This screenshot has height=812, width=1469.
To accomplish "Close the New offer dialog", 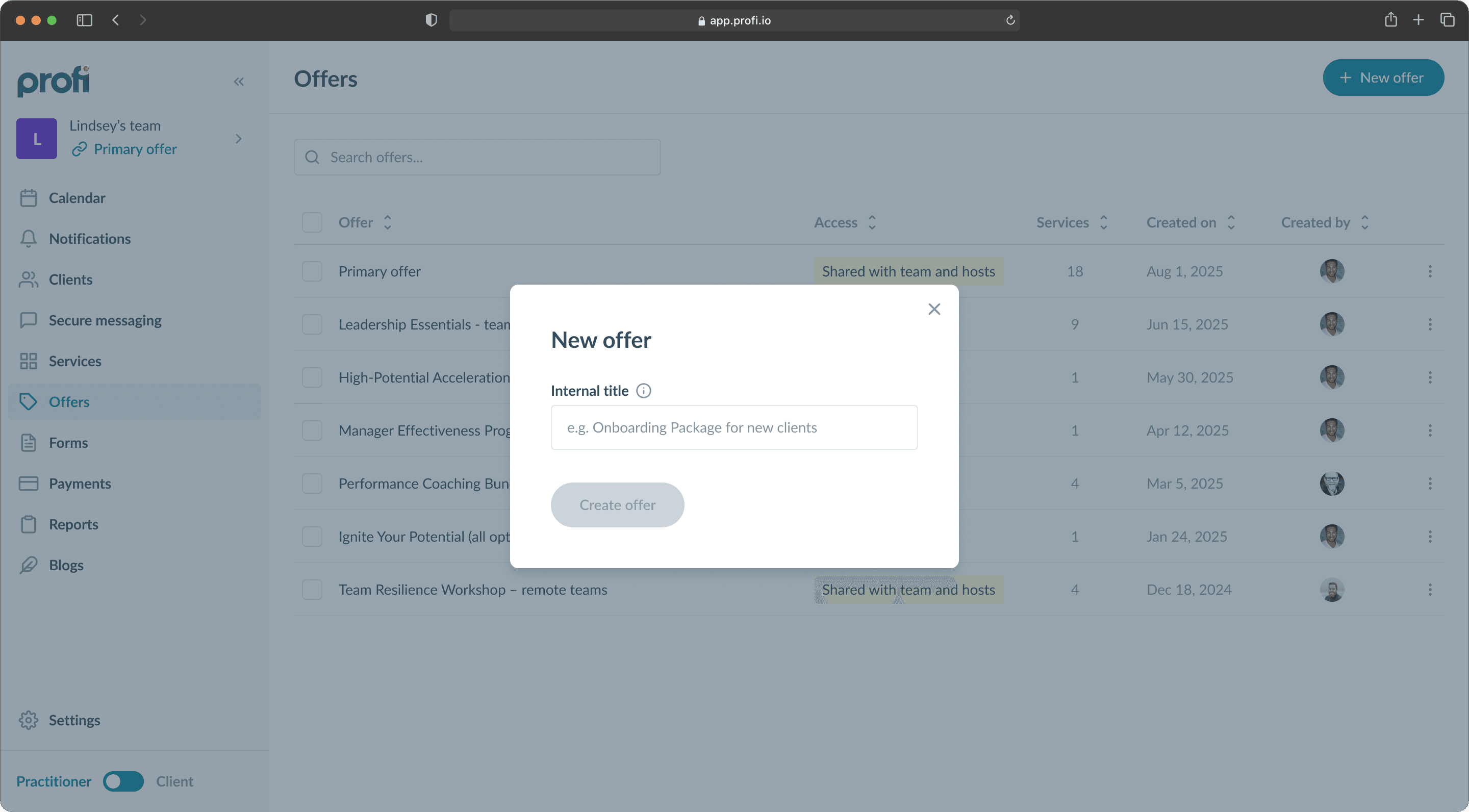I will pos(933,309).
